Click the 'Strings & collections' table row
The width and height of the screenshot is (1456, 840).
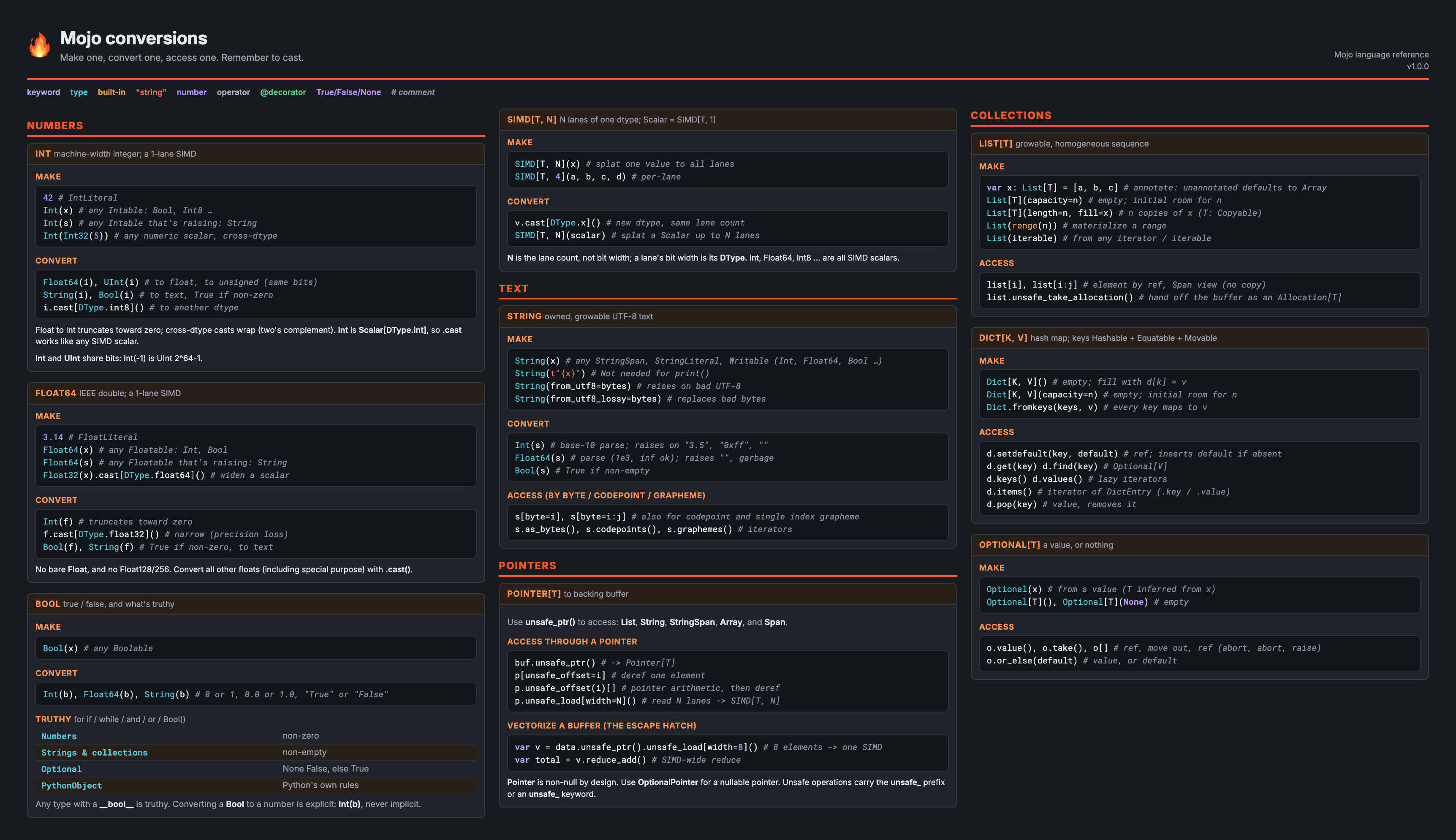[x=255, y=752]
